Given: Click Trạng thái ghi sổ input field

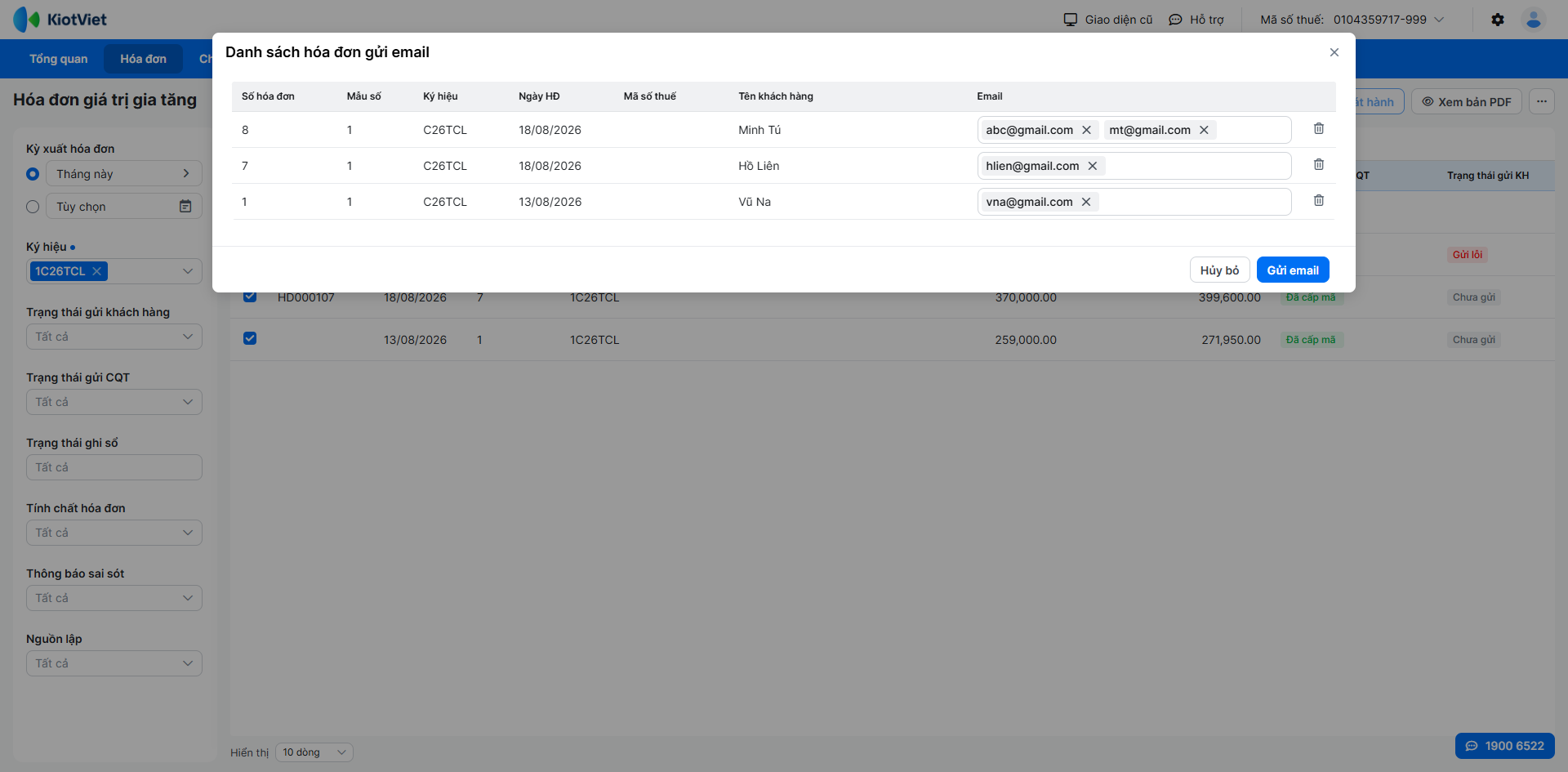Looking at the screenshot, I should coord(114,467).
